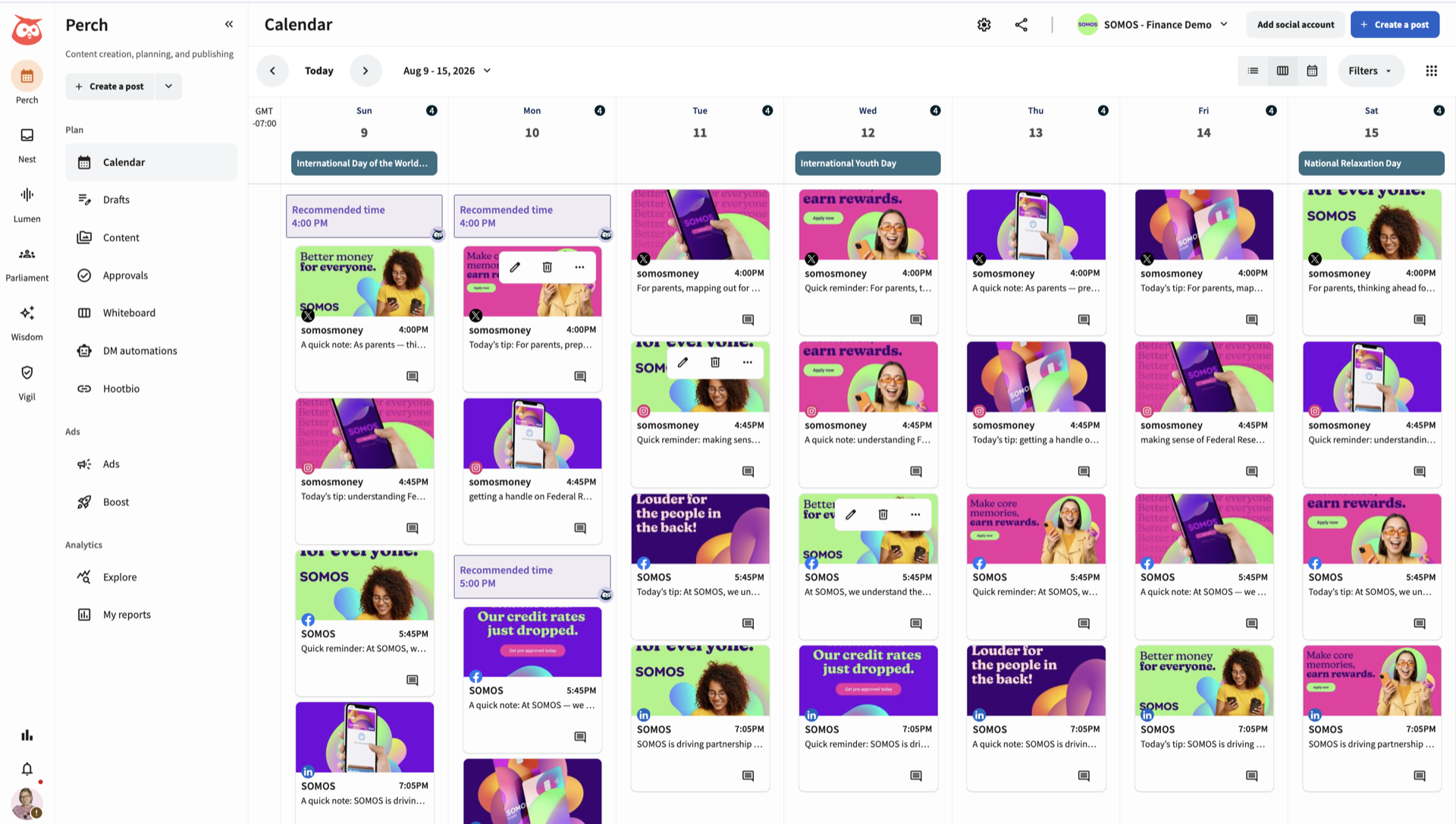Switch to month calendar view

1312,71
